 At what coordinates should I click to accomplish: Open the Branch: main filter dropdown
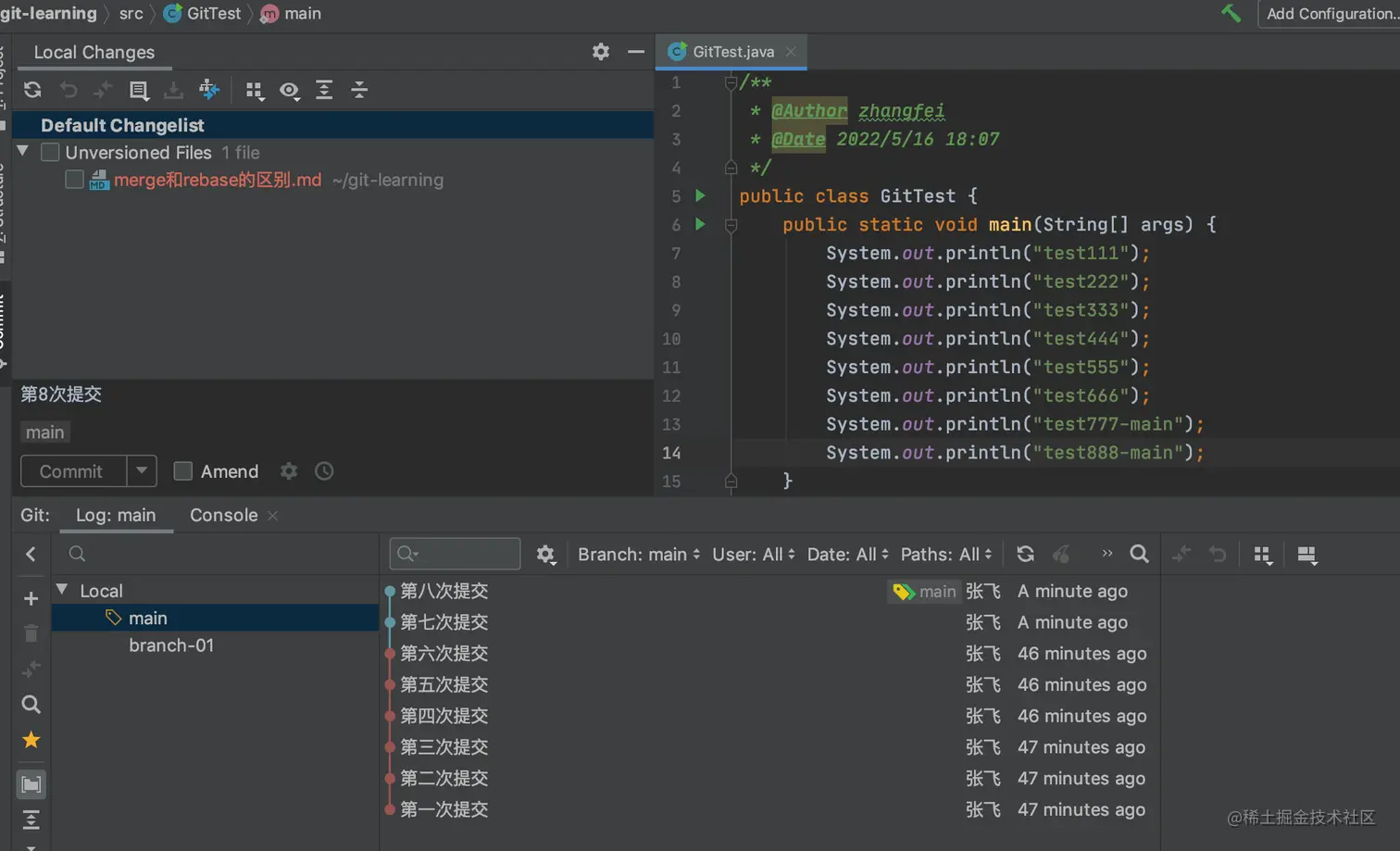638,554
